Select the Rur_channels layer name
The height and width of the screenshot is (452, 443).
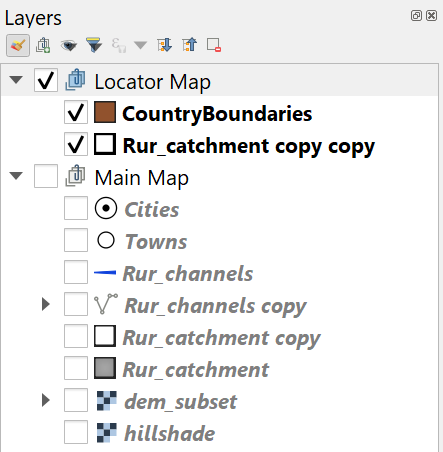click(x=188, y=274)
